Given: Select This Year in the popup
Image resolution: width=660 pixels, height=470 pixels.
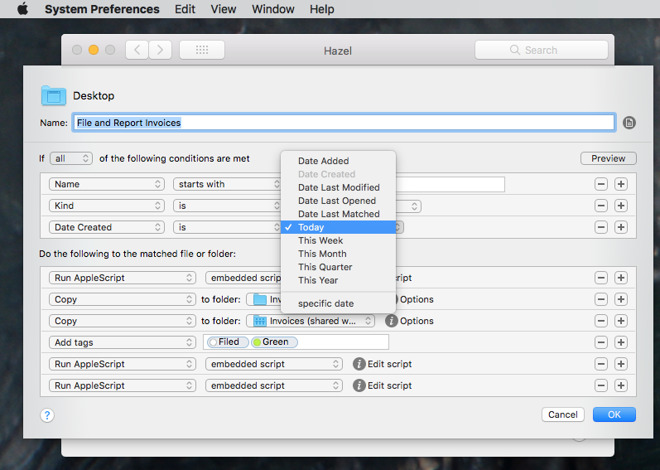Looking at the screenshot, I should (x=338, y=280).
